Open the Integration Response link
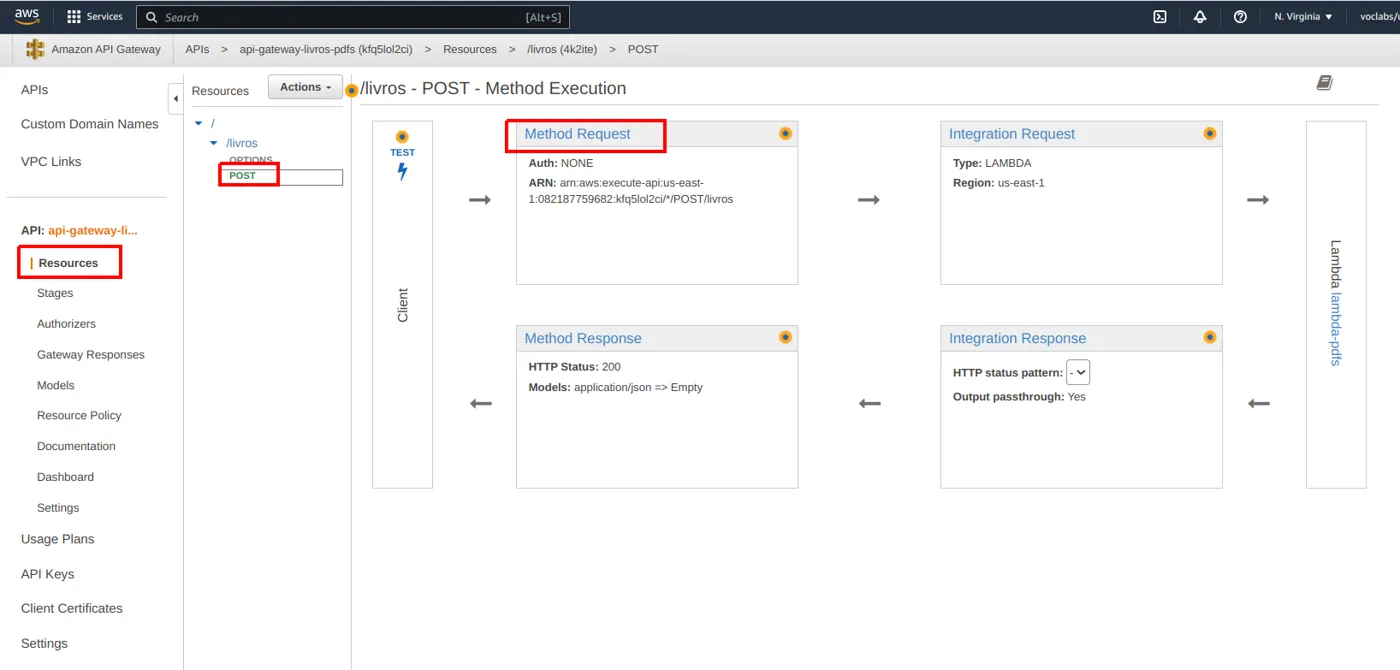Screen dimensions: 1400x670 click(x=1017, y=338)
